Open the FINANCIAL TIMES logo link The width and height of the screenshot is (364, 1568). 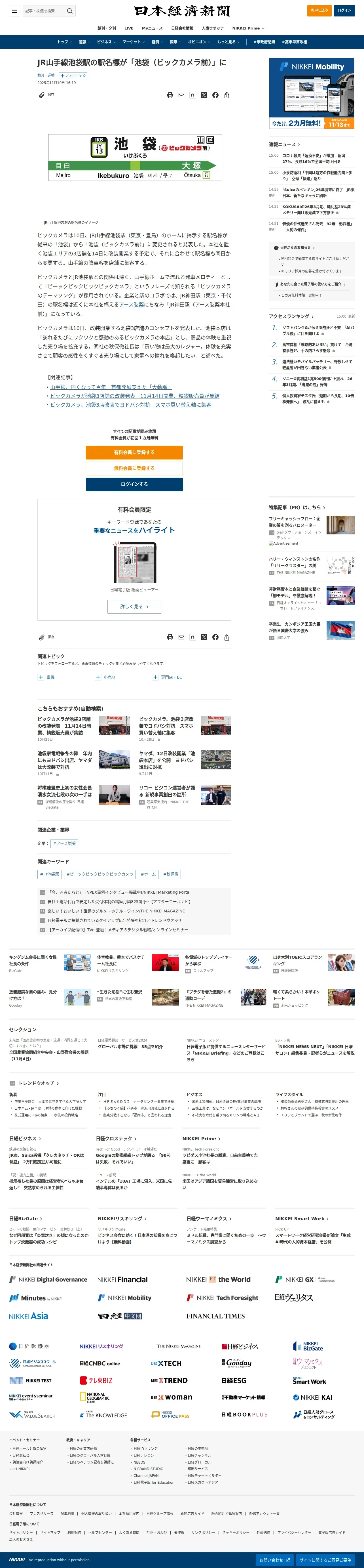[x=216, y=1316]
